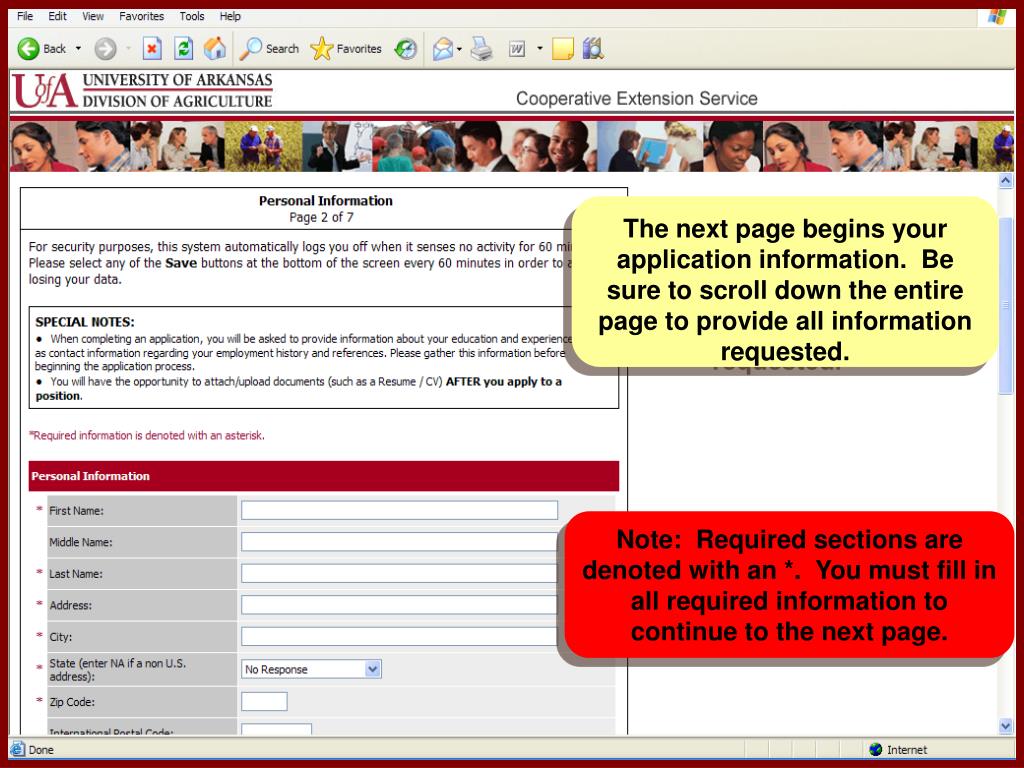Viewport: 1024px width, 768px height.
Task: Click the page icon in status bar
Action: (18, 749)
